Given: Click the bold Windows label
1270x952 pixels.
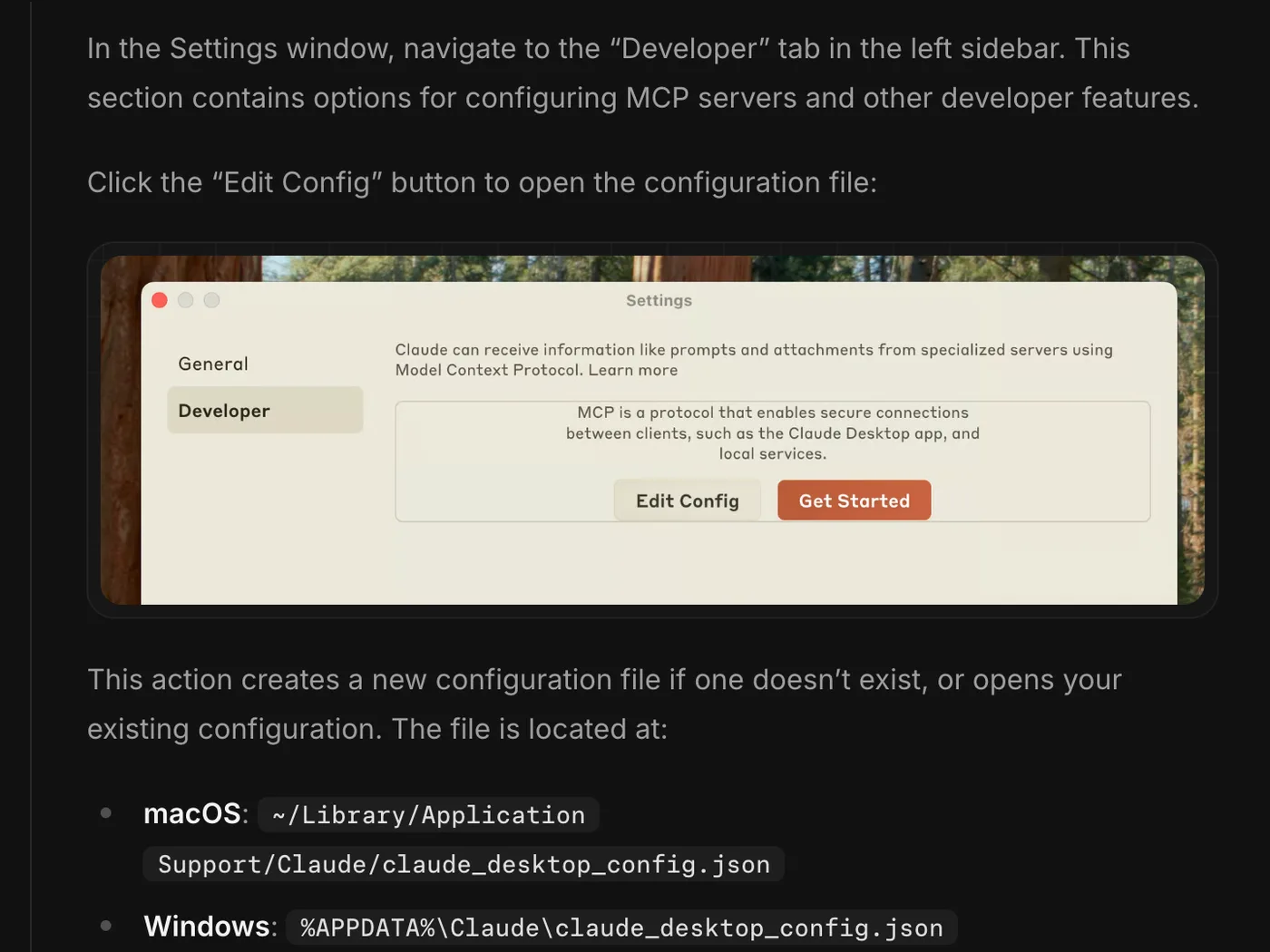Looking at the screenshot, I should [x=207, y=926].
